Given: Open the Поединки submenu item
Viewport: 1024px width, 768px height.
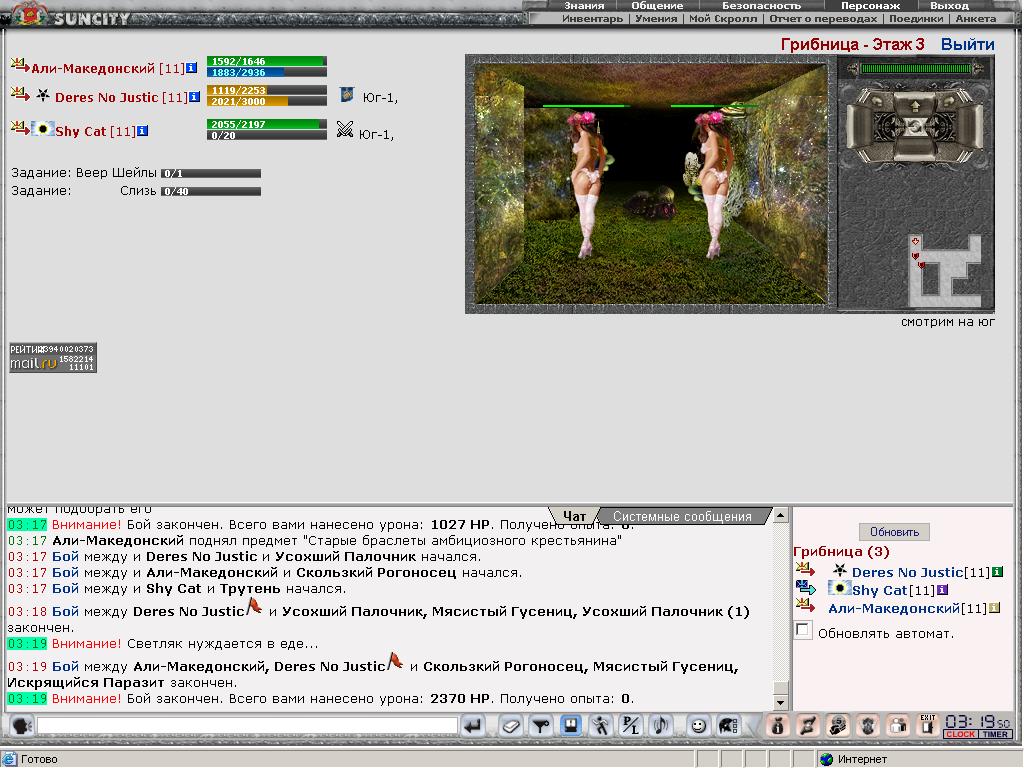Looking at the screenshot, I should (916, 19).
